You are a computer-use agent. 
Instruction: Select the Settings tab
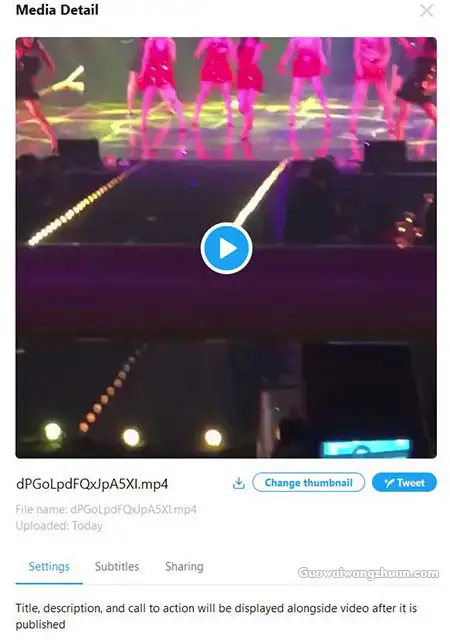pos(49,567)
